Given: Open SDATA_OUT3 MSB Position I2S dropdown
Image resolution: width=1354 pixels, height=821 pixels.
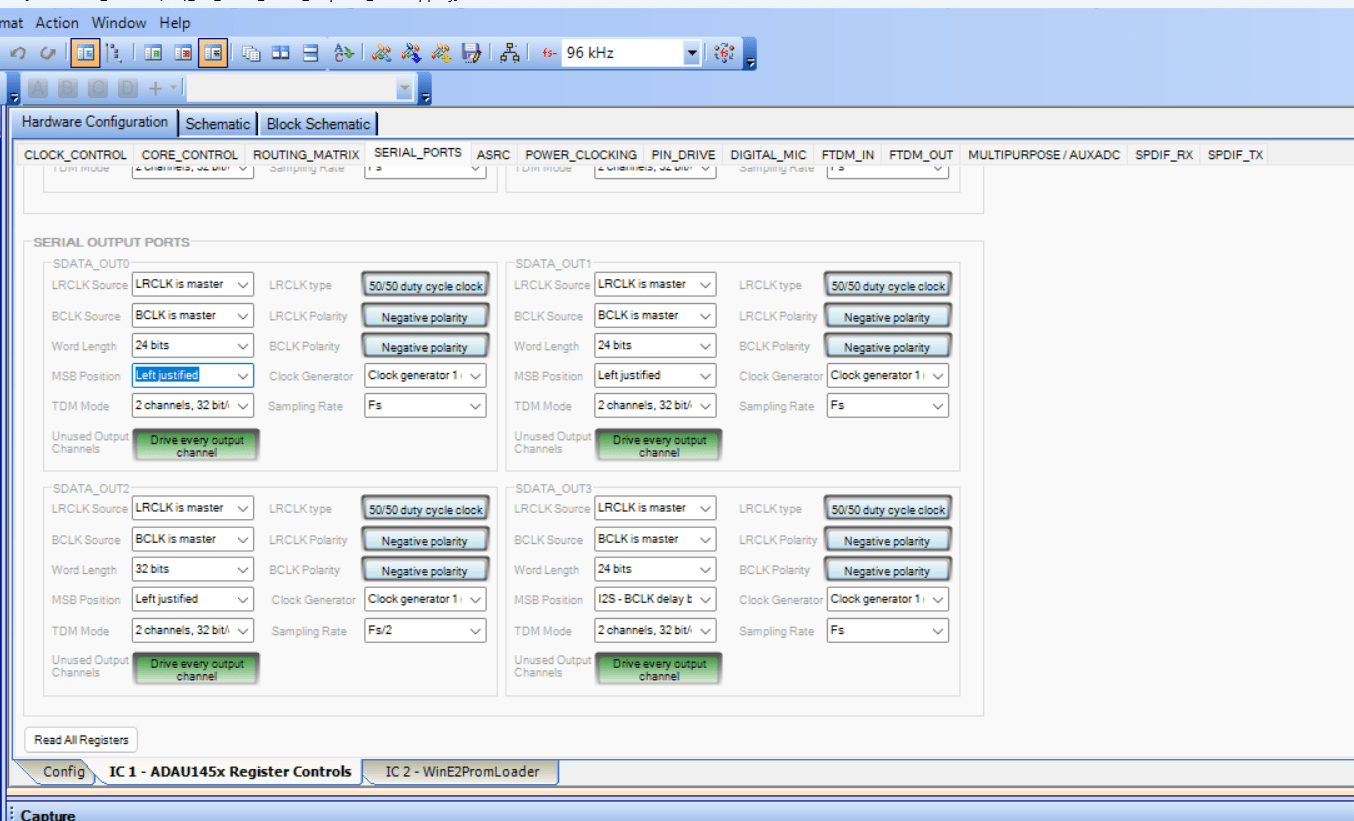Looking at the screenshot, I should click(655, 600).
